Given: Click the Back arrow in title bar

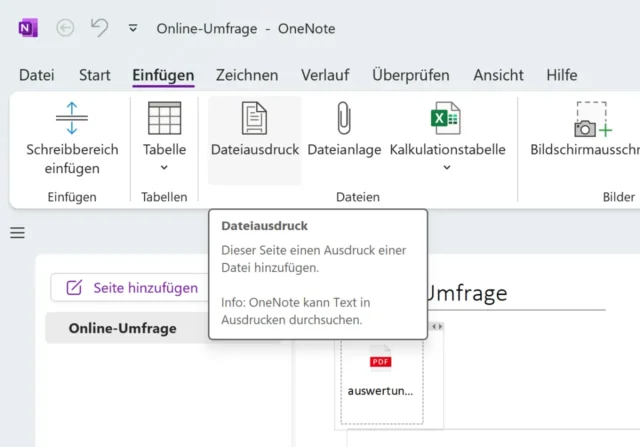Looking at the screenshot, I should click(65, 28).
